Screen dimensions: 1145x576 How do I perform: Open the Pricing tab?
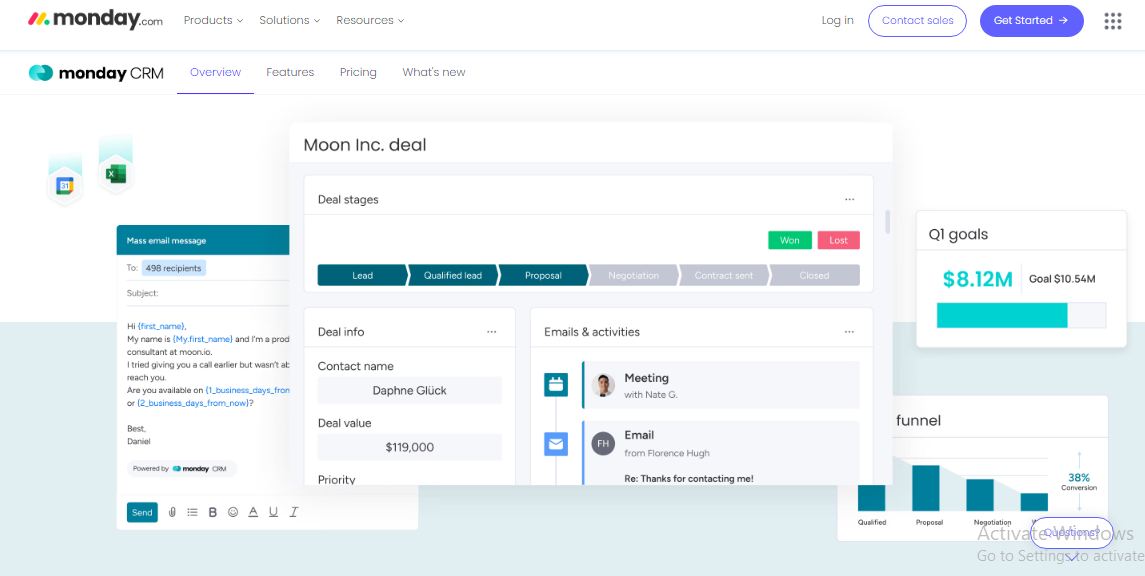click(358, 72)
